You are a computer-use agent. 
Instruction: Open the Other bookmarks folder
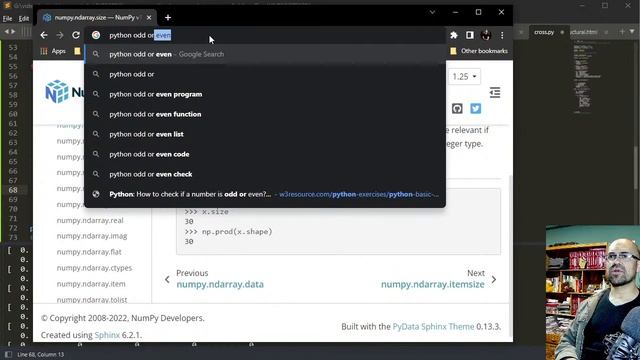click(x=479, y=51)
